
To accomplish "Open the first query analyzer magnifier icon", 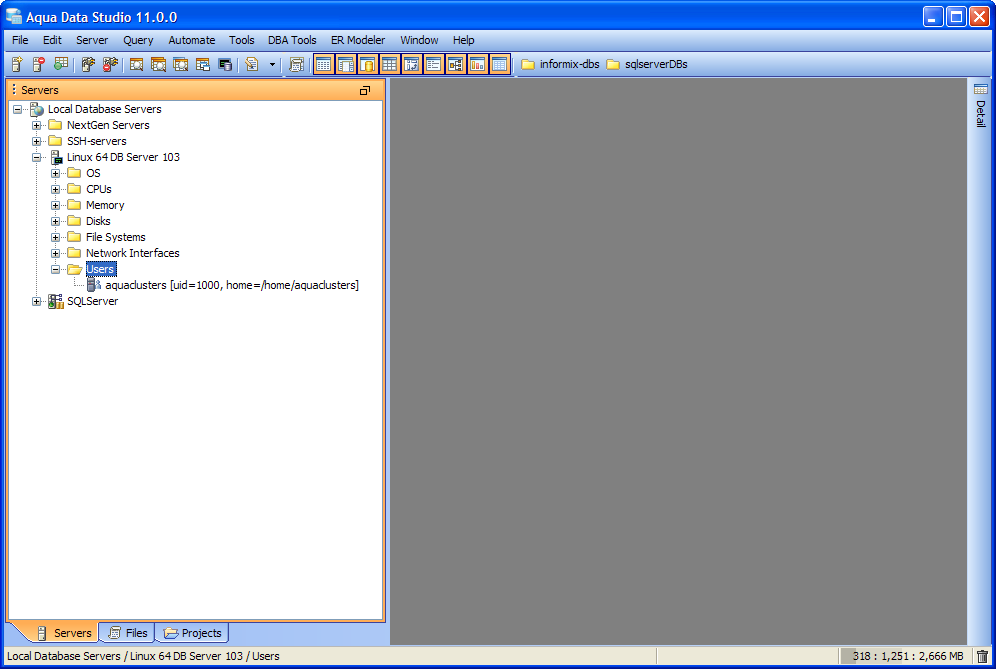I will pyautogui.click(x=137, y=64).
